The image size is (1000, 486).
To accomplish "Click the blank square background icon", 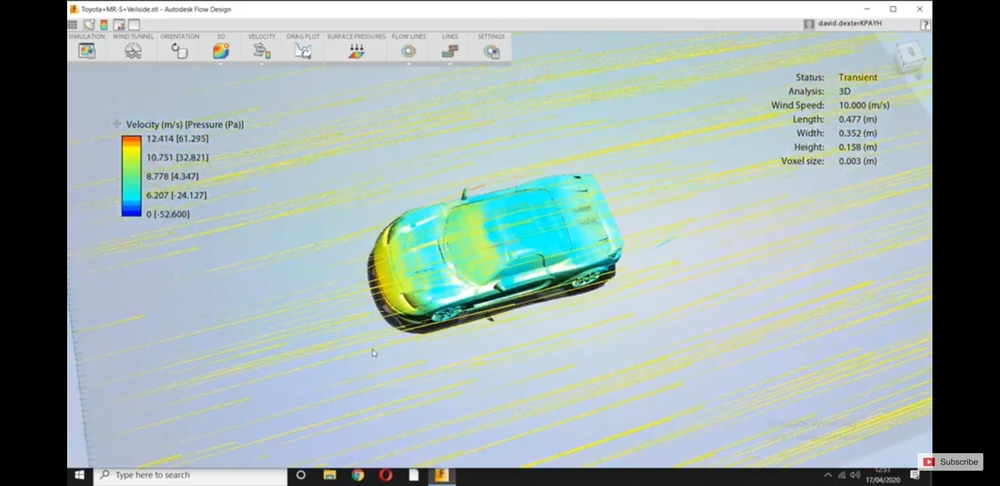I will (134, 25).
